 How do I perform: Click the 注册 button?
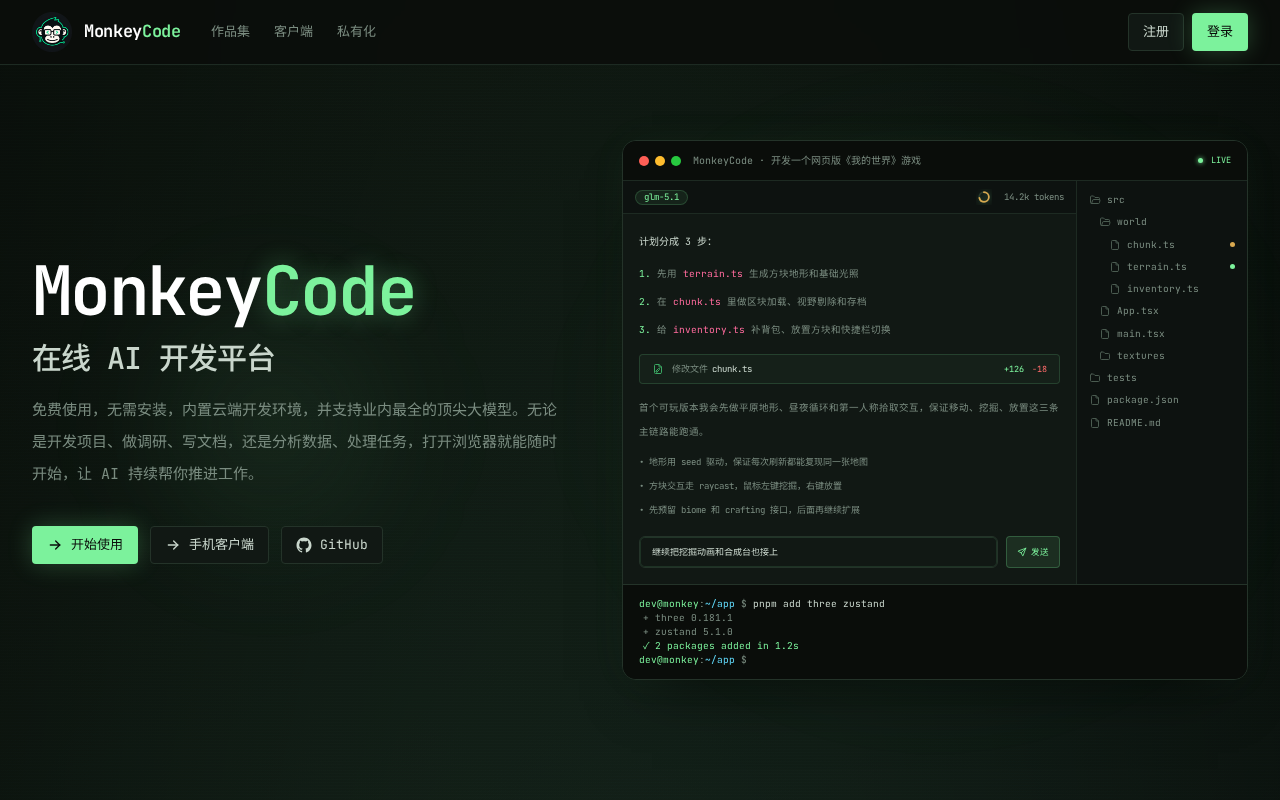(x=1156, y=32)
